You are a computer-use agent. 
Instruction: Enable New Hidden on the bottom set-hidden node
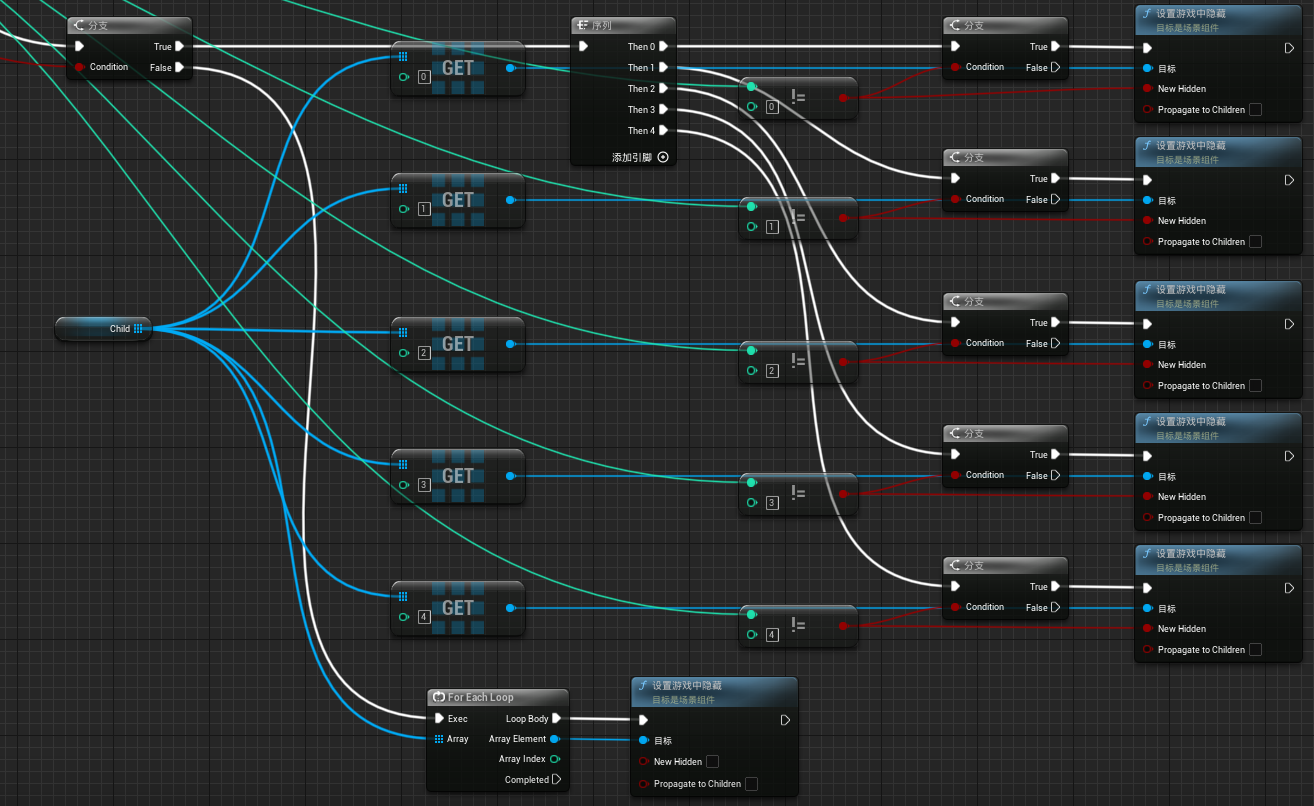[x=712, y=762]
